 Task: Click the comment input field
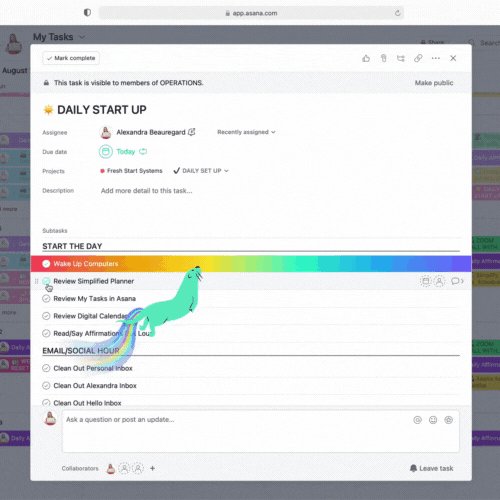tap(261, 431)
